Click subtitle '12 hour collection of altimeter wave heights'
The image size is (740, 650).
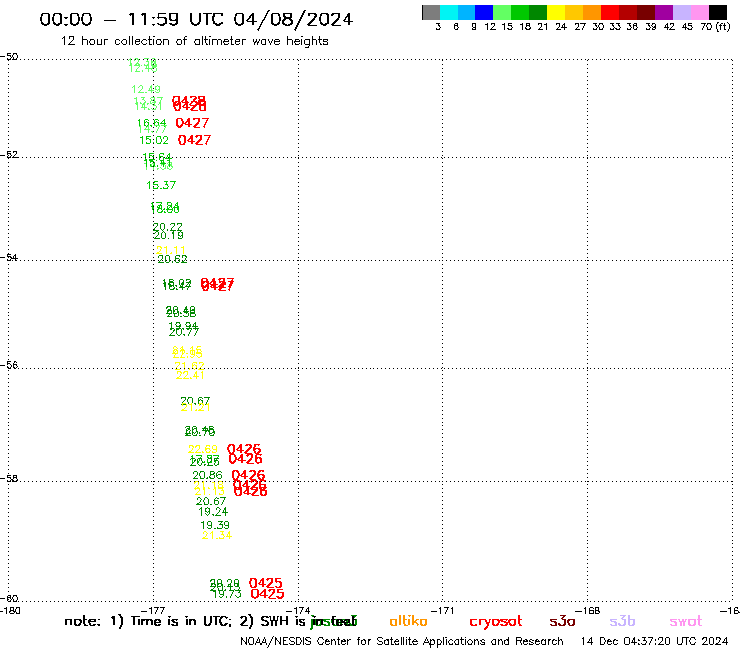pyautogui.click(x=194, y=41)
